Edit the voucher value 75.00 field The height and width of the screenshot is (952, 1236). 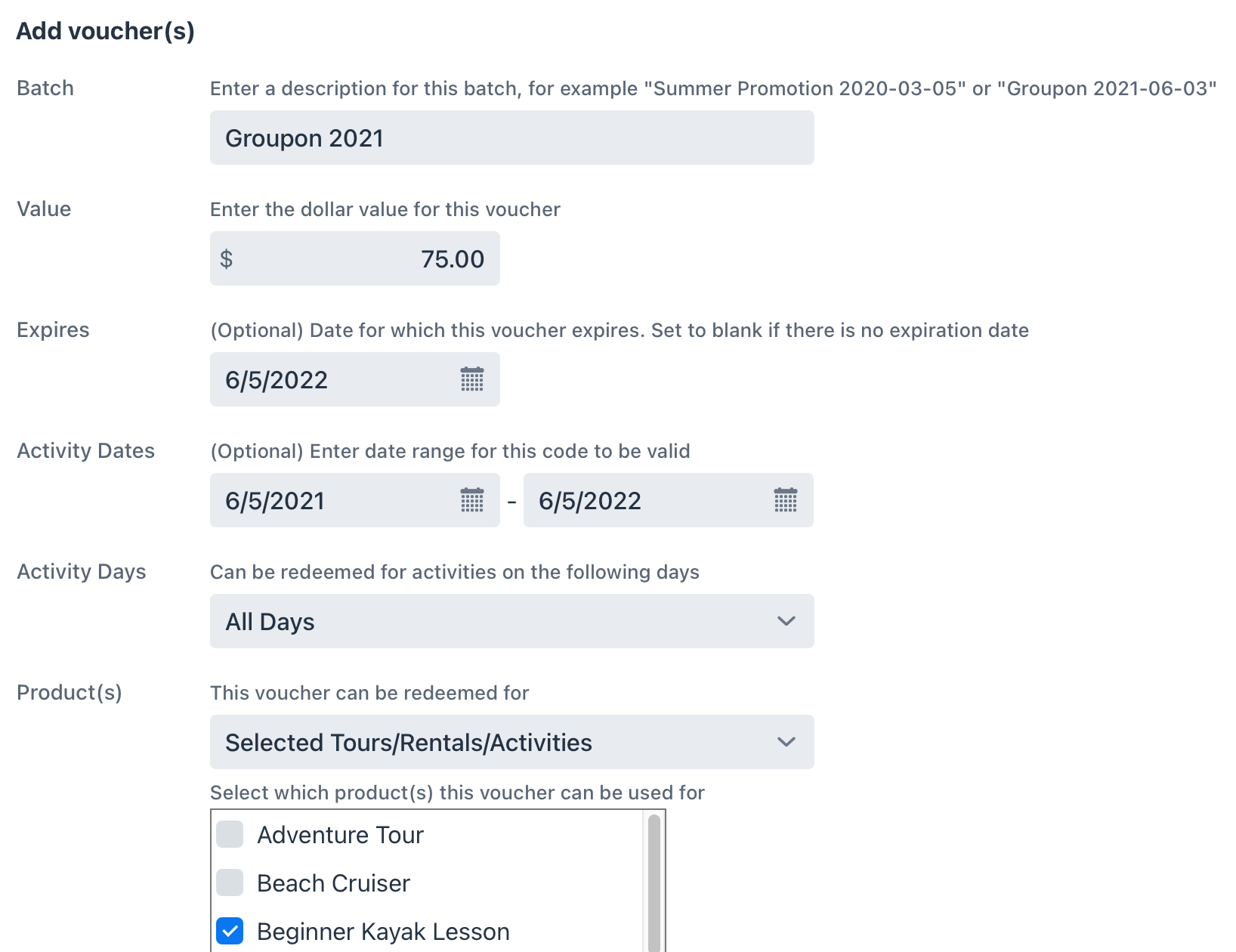point(355,258)
